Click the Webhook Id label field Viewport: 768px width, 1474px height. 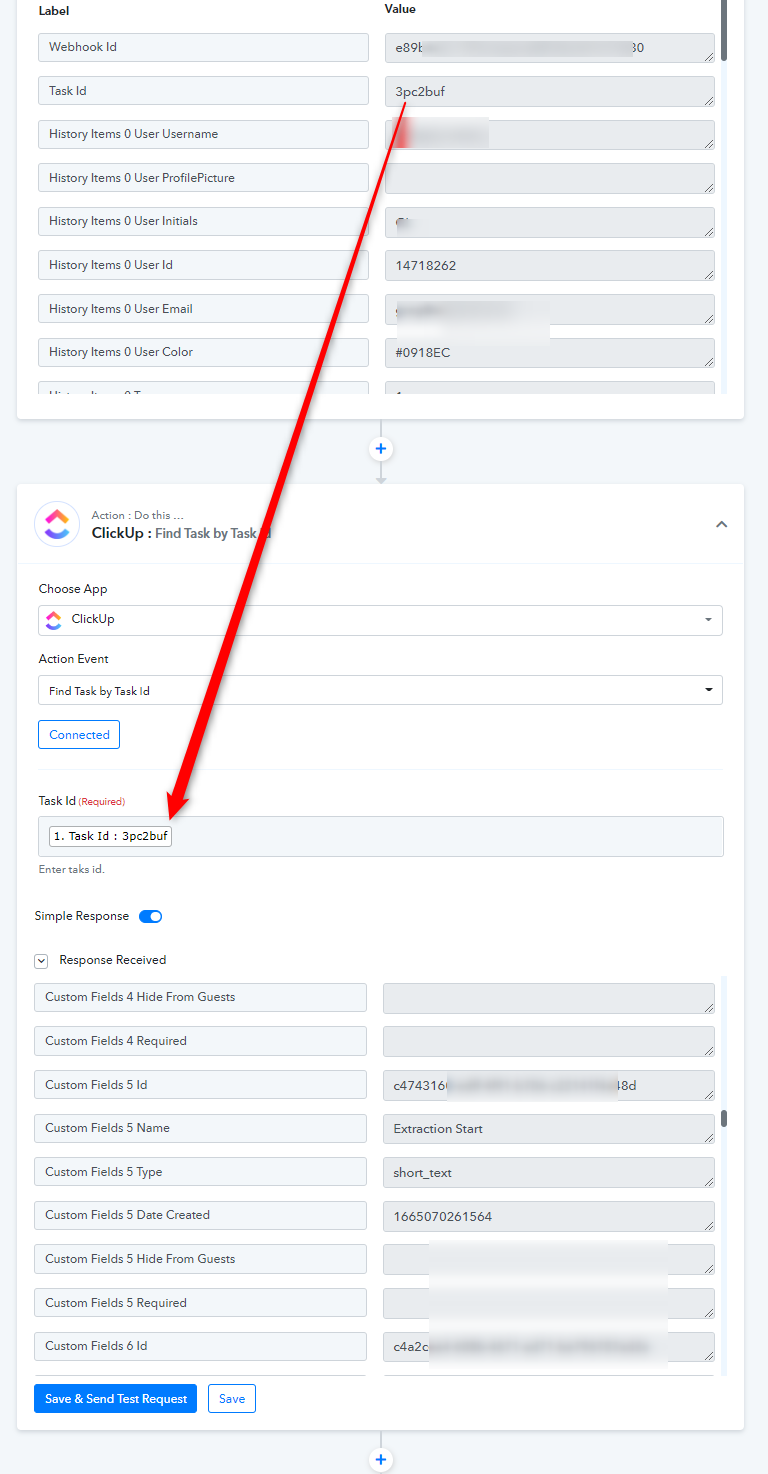(203, 47)
